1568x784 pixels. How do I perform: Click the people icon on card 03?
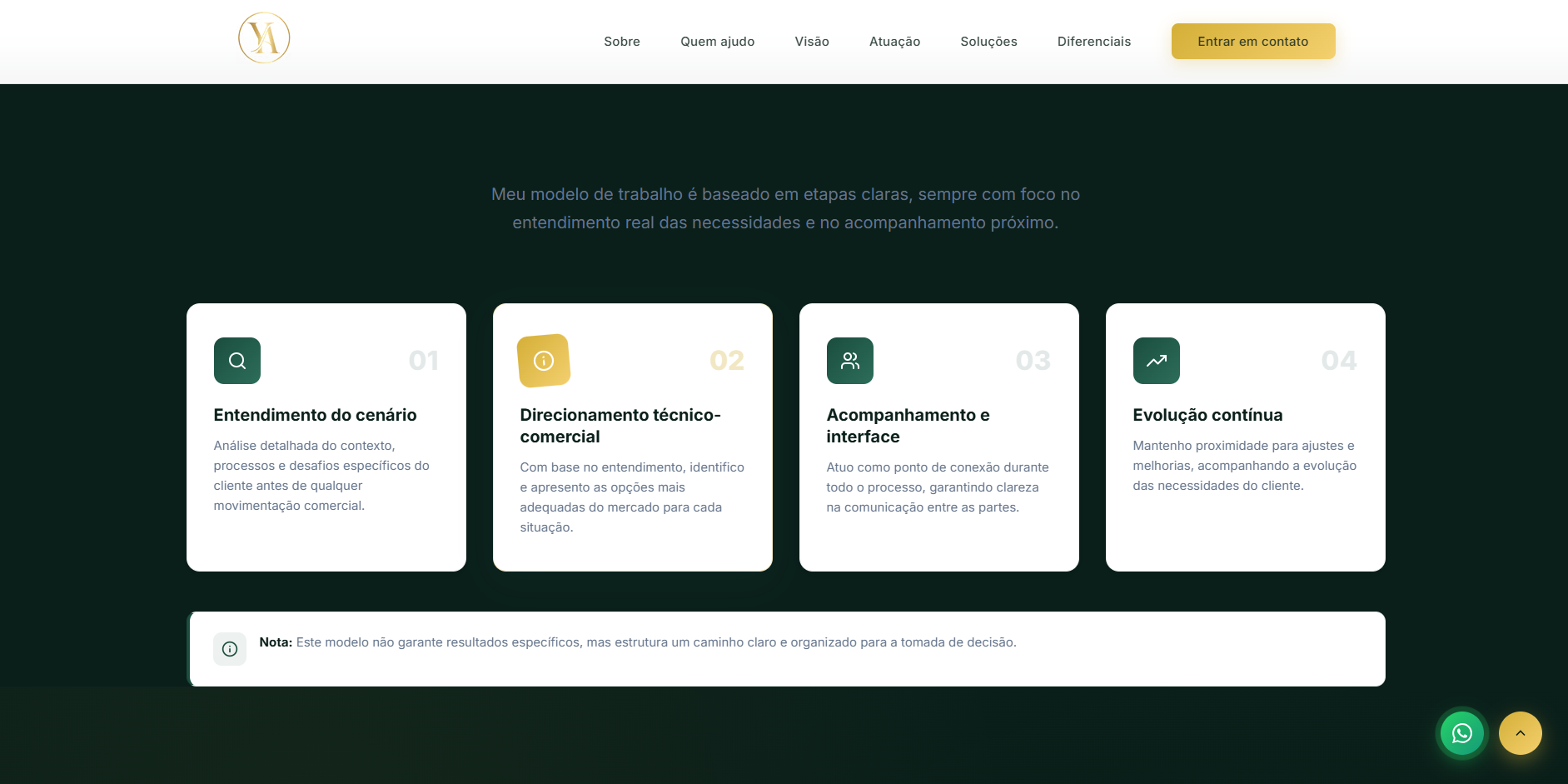tap(850, 361)
